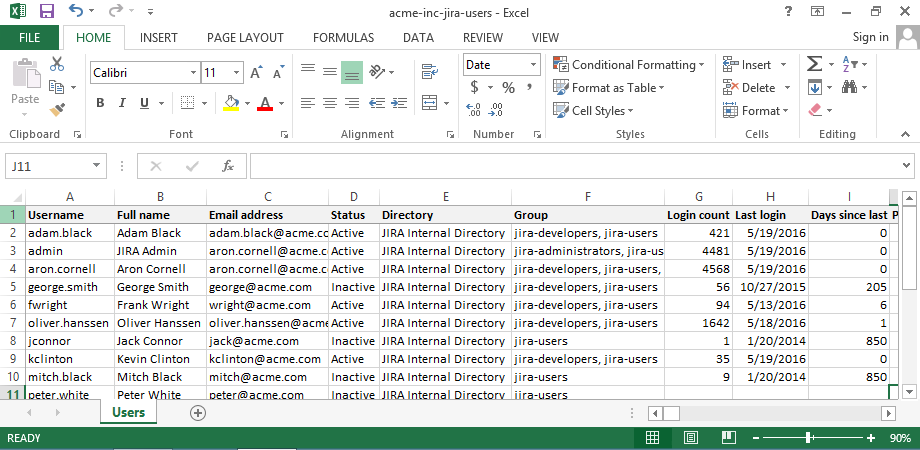Apply red font color
The height and width of the screenshot is (450, 920).
coord(265,103)
